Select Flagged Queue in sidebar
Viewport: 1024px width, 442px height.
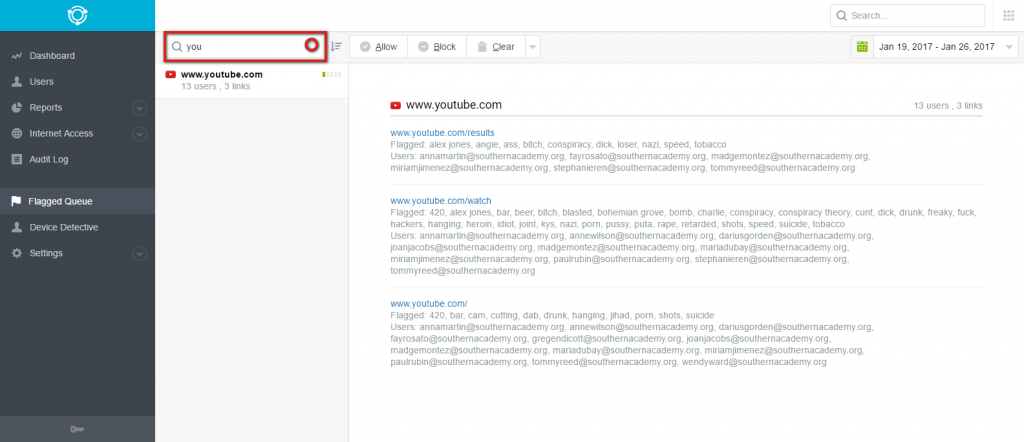[x=77, y=201]
